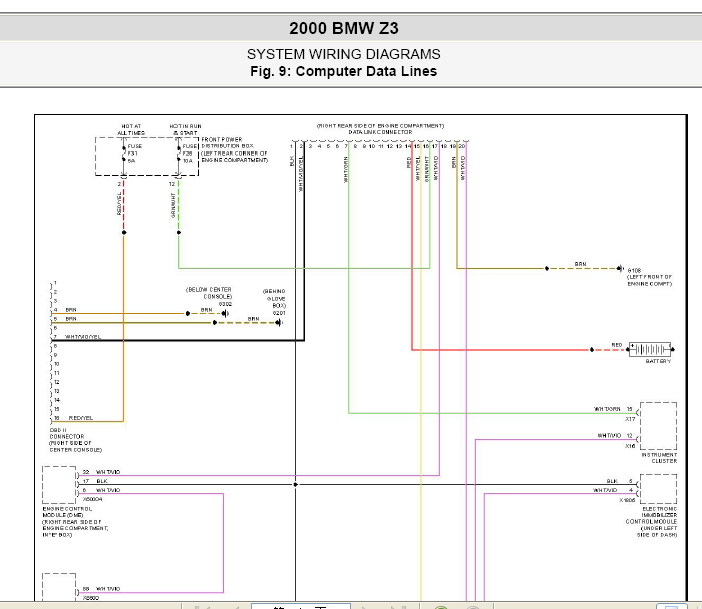Click the G108 ground point label
This screenshot has width=702, height=609.
[634, 270]
